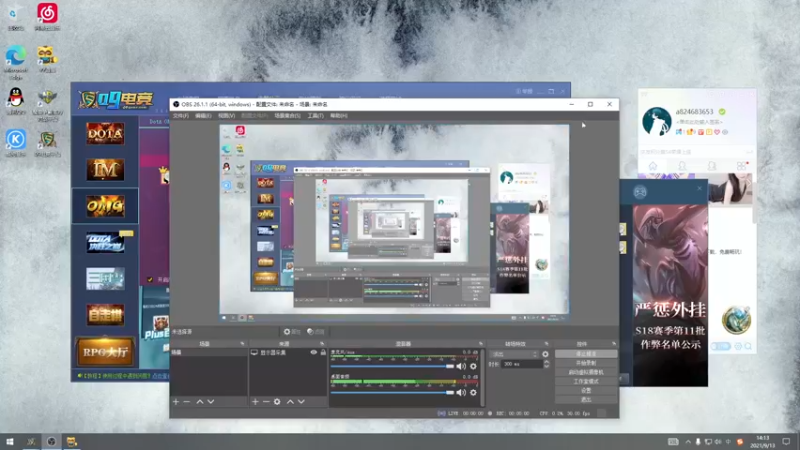Click the transition duration field showing 300 ms
This screenshot has height=450, width=800.
tap(522, 364)
